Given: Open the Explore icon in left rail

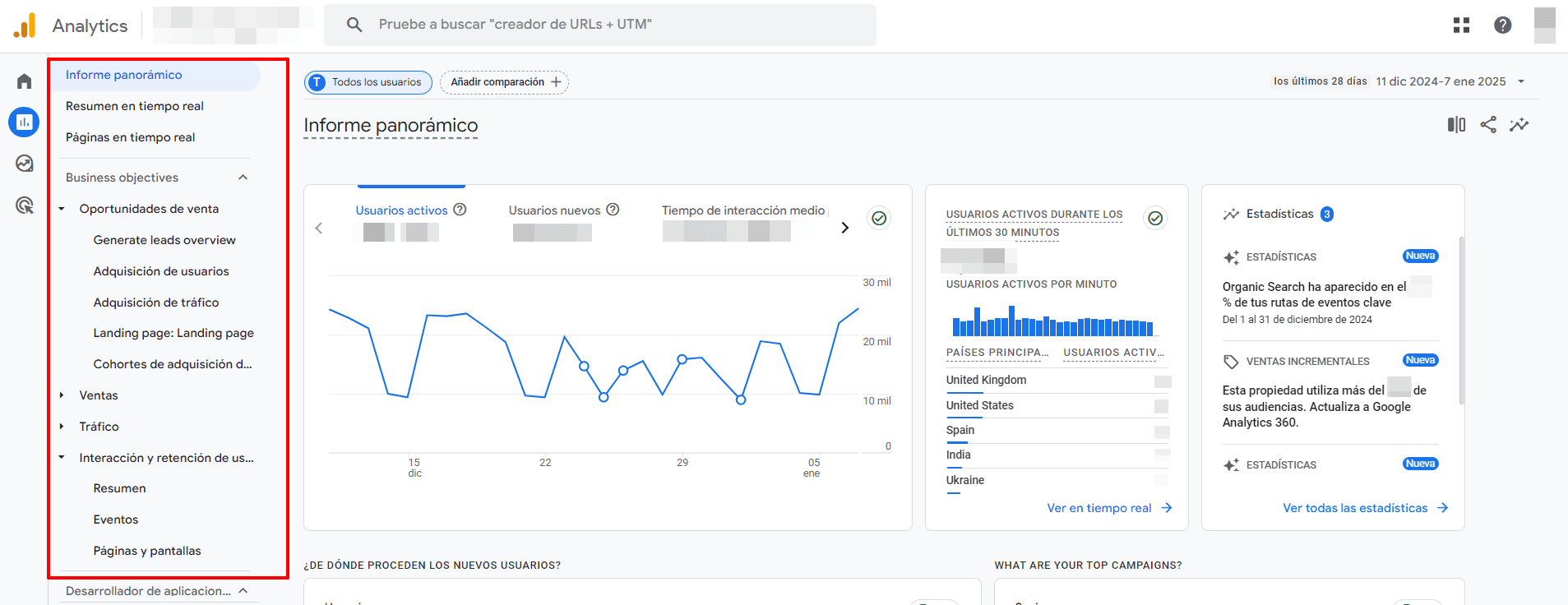Looking at the screenshot, I should coord(25,164).
